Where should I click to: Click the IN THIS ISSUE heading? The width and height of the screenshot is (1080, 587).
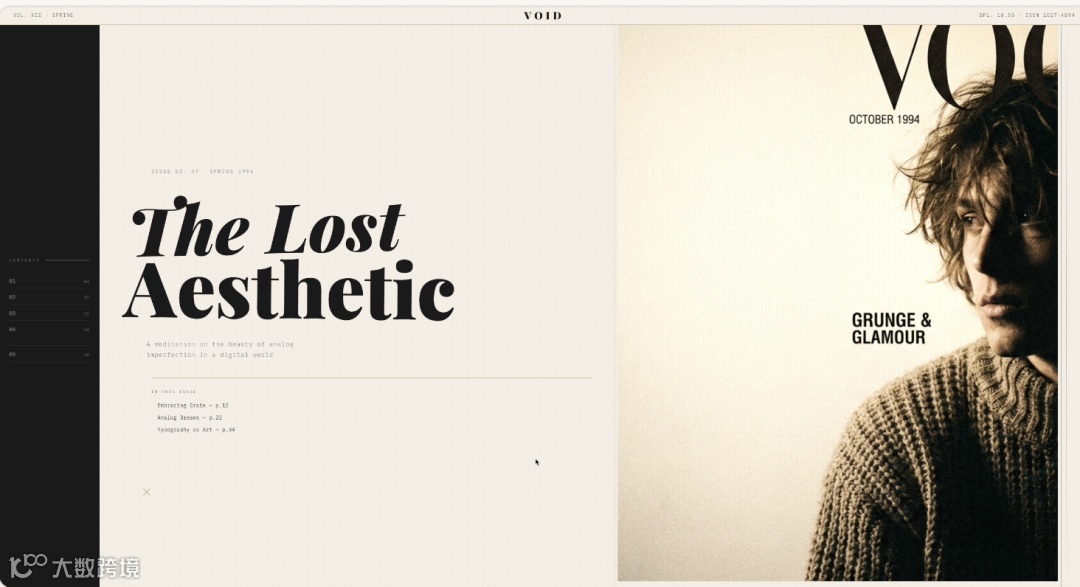click(x=174, y=391)
